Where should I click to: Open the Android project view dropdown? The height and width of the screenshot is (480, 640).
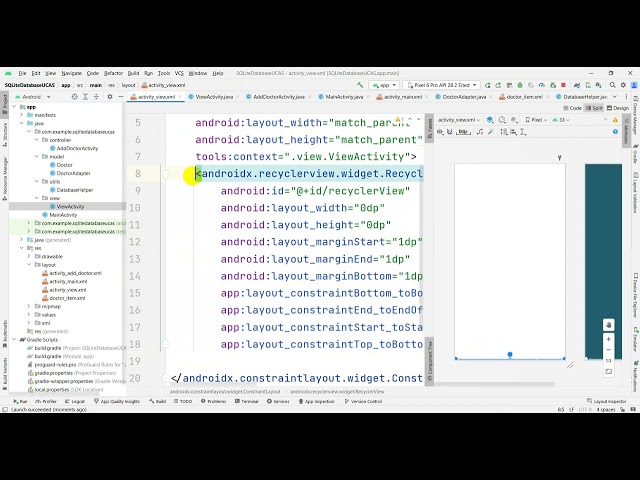(32, 97)
